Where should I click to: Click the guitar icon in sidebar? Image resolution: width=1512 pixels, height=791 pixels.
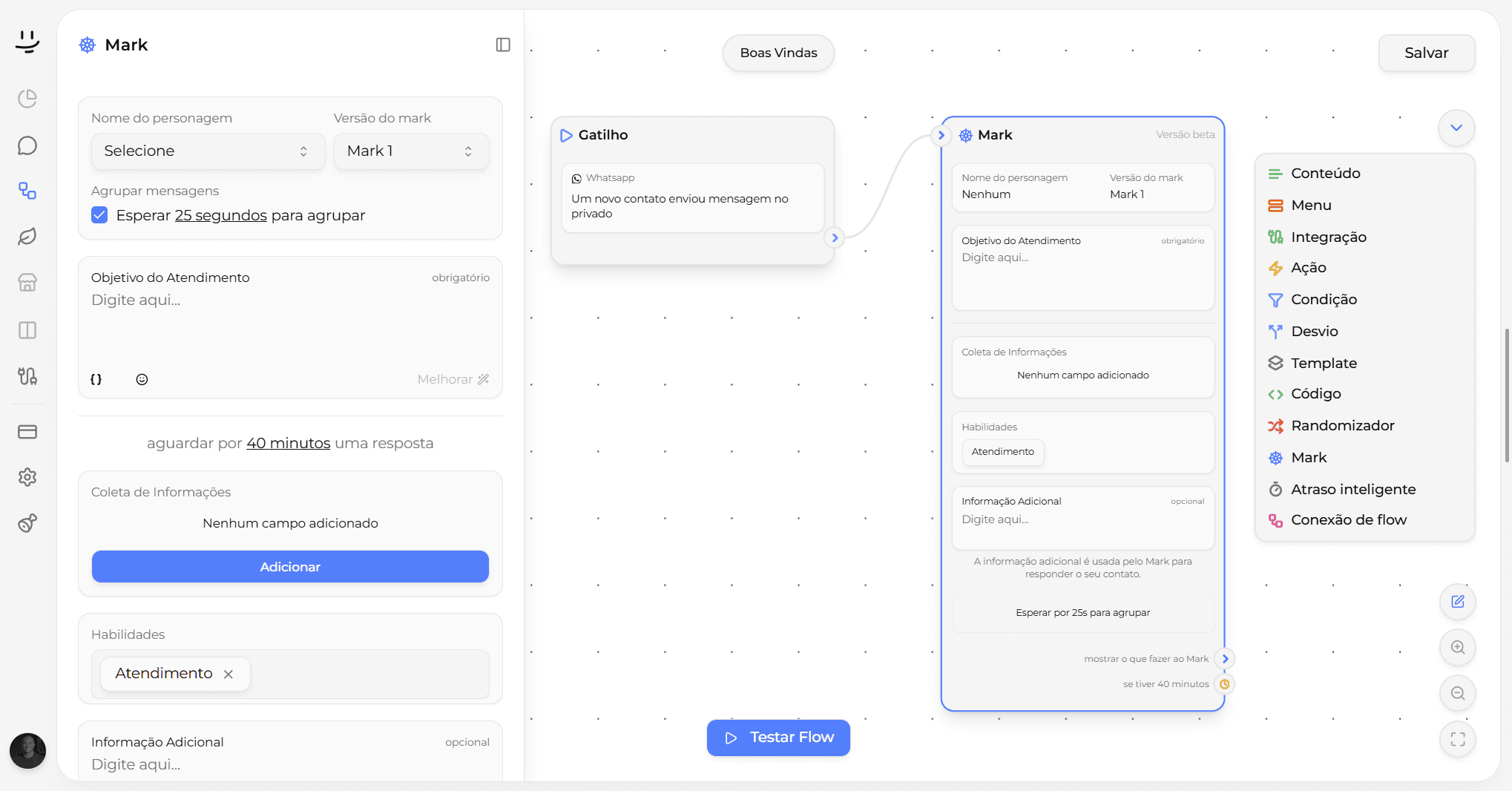(x=27, y=523)
